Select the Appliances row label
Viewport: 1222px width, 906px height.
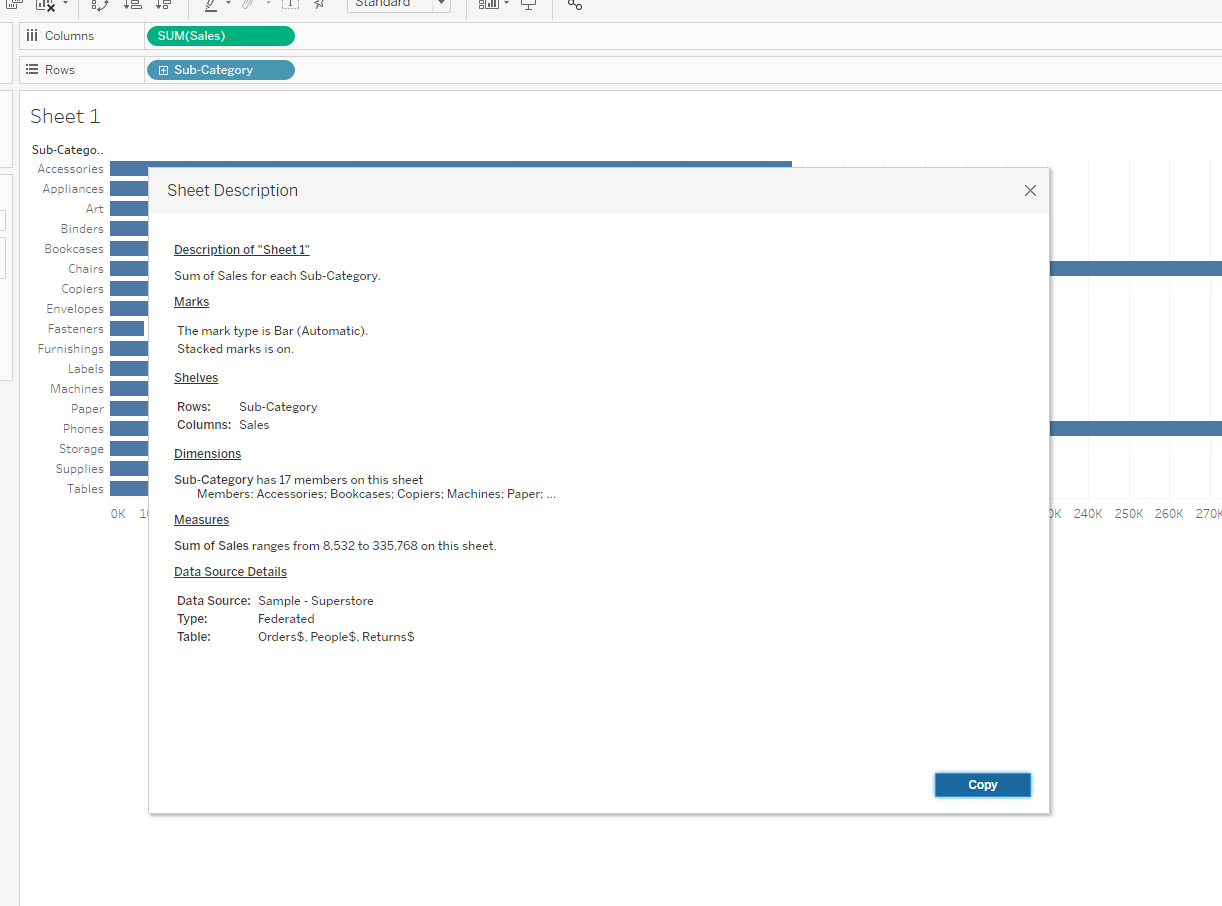tap(73, 189)
